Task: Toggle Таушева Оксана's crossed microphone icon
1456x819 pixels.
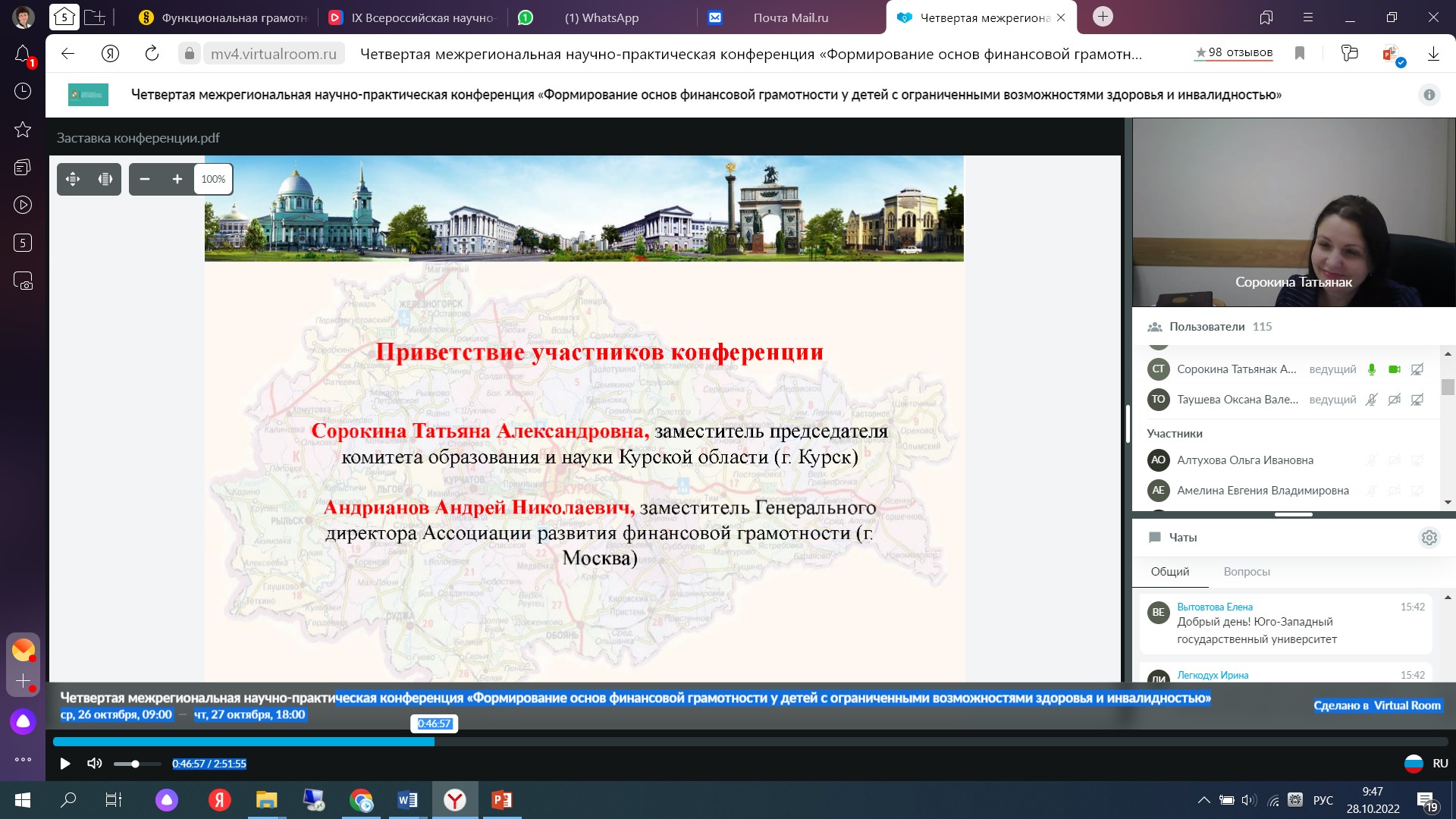Action: point(1371,400)
